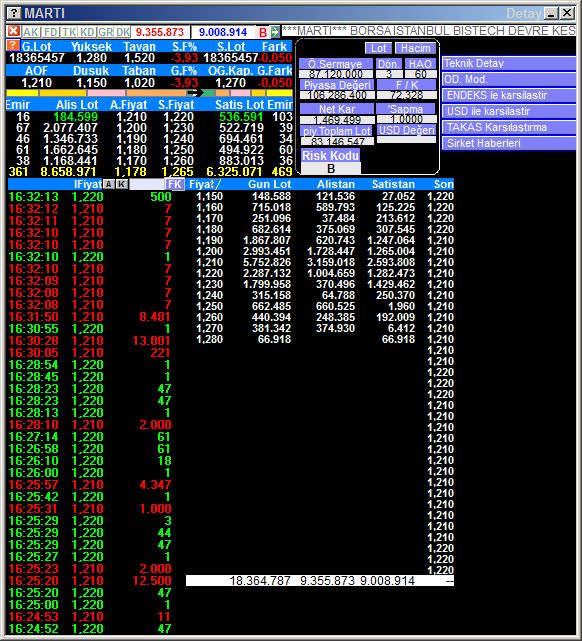Click the USD Değeri label
Screen dimensions: 582x641
tap(406, 130)
